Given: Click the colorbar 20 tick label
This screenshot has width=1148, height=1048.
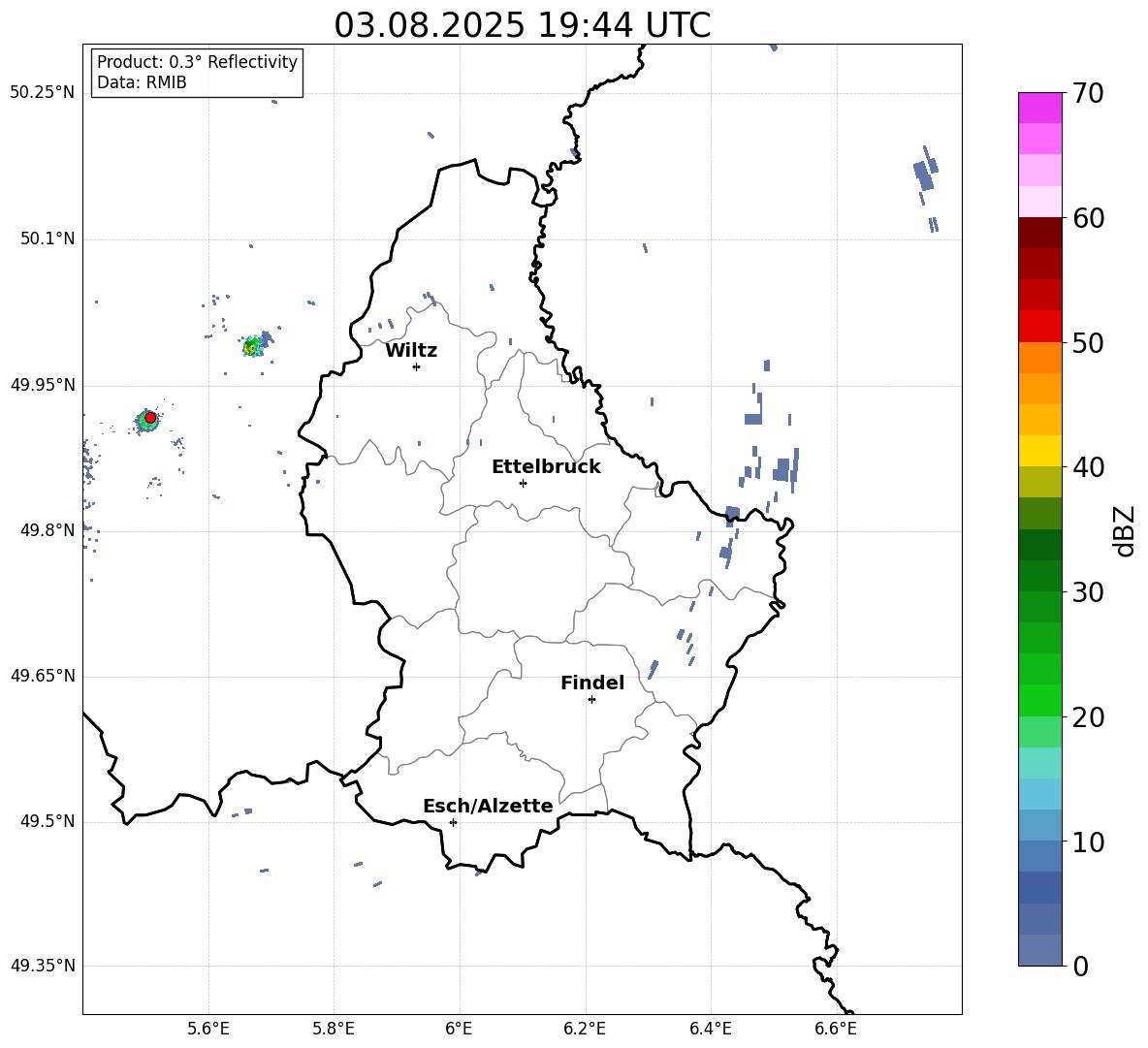Looking at the screenshot, I should [1088, 716].
